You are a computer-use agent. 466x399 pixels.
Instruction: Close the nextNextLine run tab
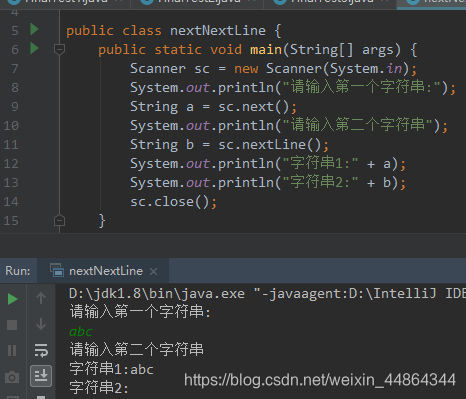153,271
